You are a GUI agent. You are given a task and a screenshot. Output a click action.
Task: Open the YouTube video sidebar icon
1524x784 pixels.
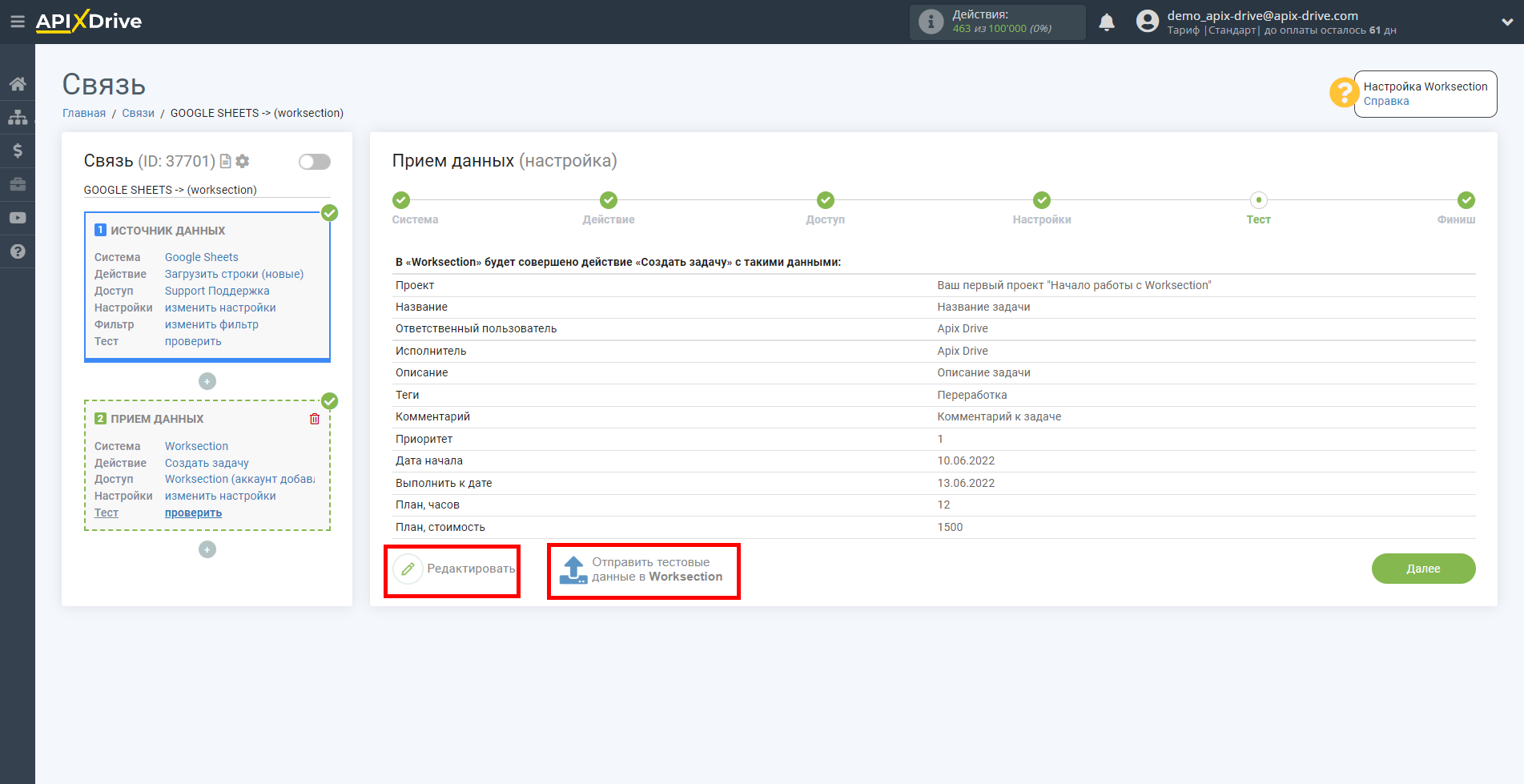tap(18, 218)
